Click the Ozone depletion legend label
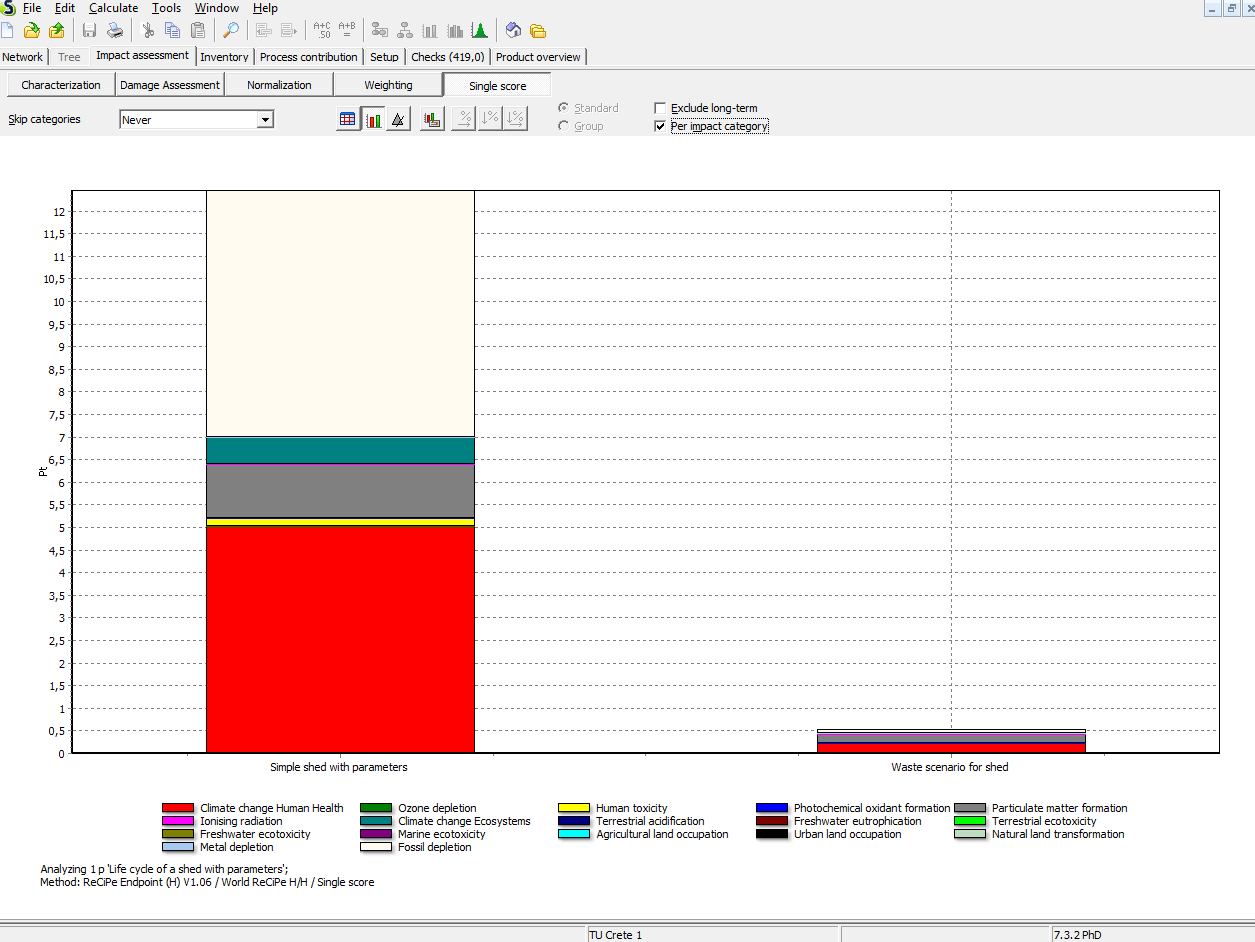The width and height of the screenshot is (1255, 942). point(437,808)
